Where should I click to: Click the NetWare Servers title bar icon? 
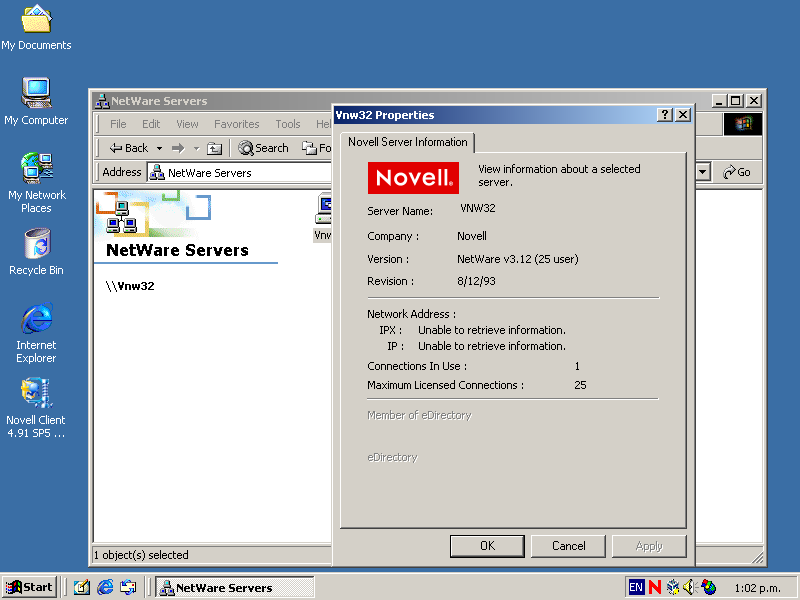tap(102, 101)
